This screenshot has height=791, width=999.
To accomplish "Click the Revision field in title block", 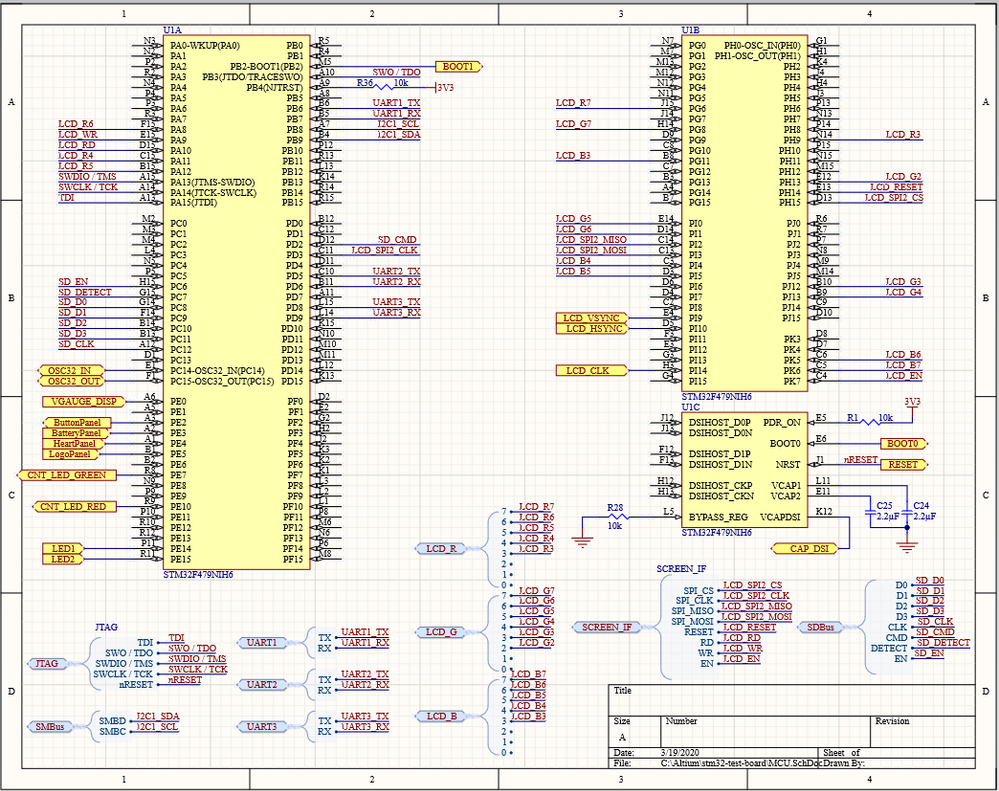I will click(923, 731).
